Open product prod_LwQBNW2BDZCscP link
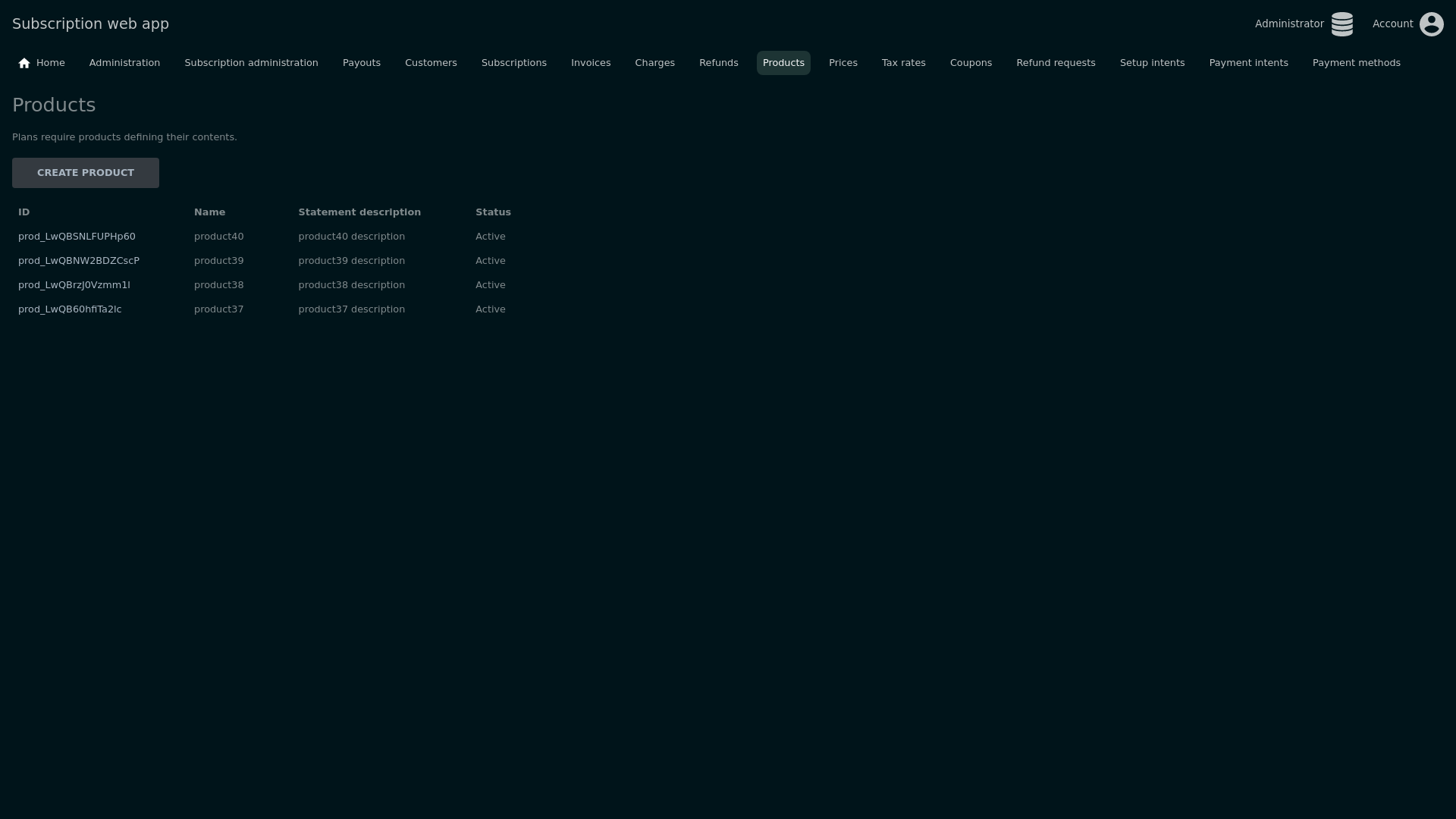The width and height of the screenshot is (1456, 819). pos(78,261)
